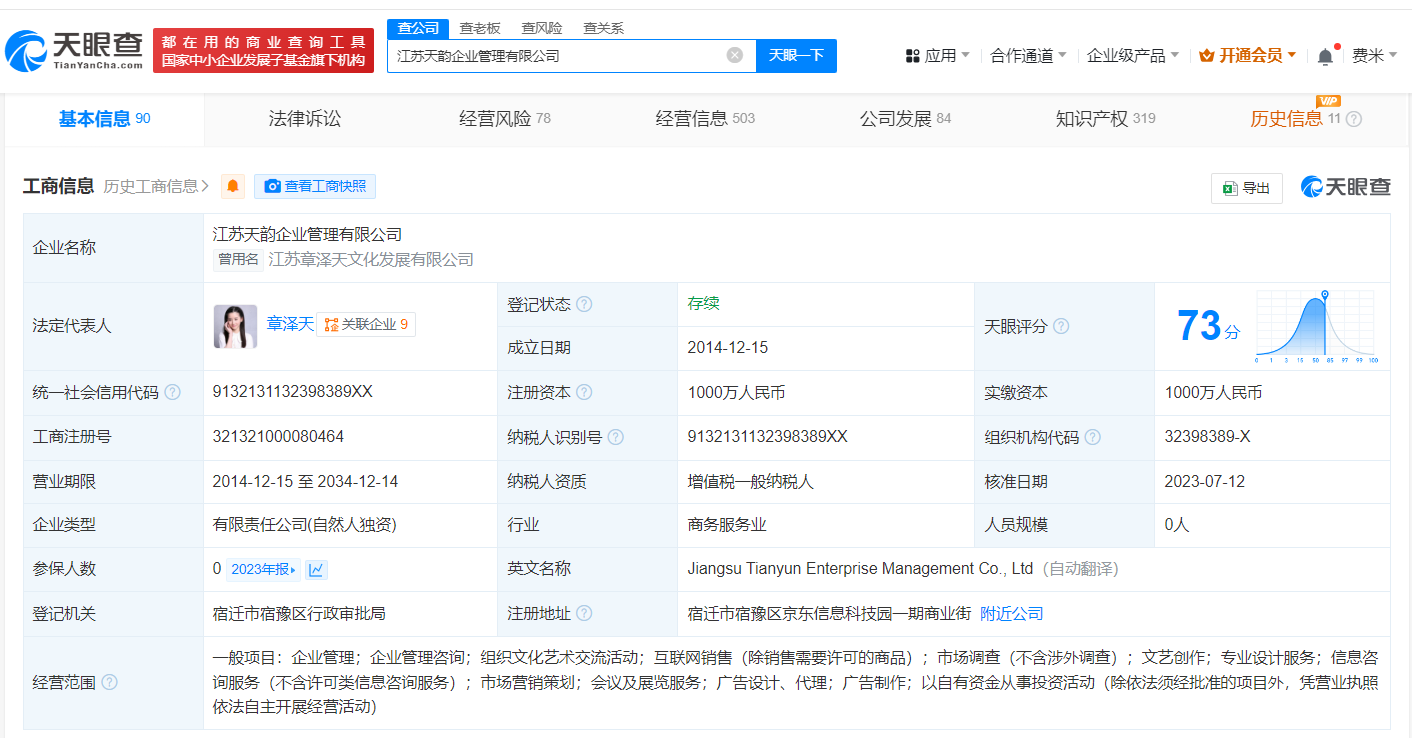This screenshot has width=1412, height=738.
Task: Switch search mode to 查公司
Action: pos(418,28)
